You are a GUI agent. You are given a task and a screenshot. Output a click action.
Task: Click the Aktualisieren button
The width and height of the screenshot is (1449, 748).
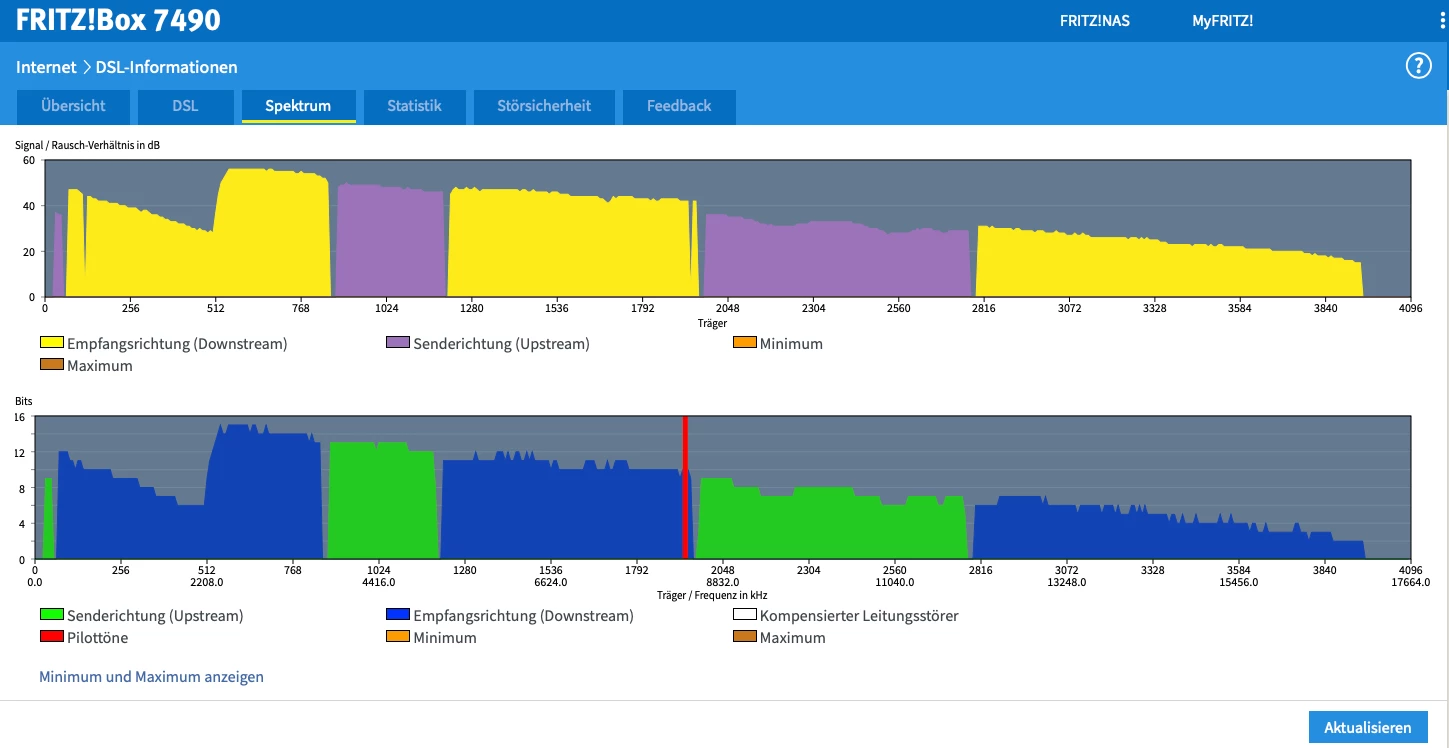[x=1367, y=727]
